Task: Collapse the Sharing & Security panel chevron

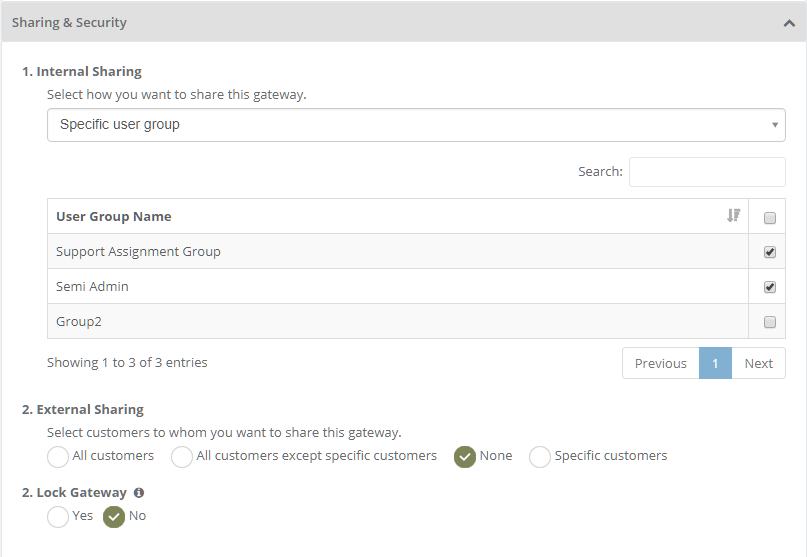Action: pyautogui.click(x=789, y=23)
